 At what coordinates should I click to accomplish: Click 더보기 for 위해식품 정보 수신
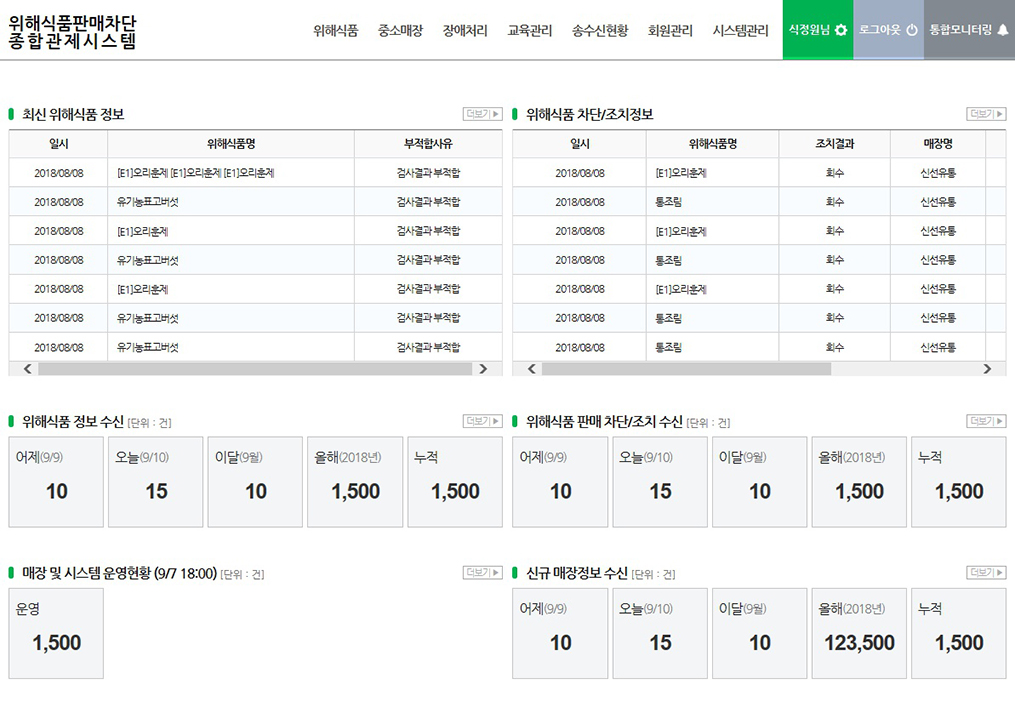tap(482, 421)
